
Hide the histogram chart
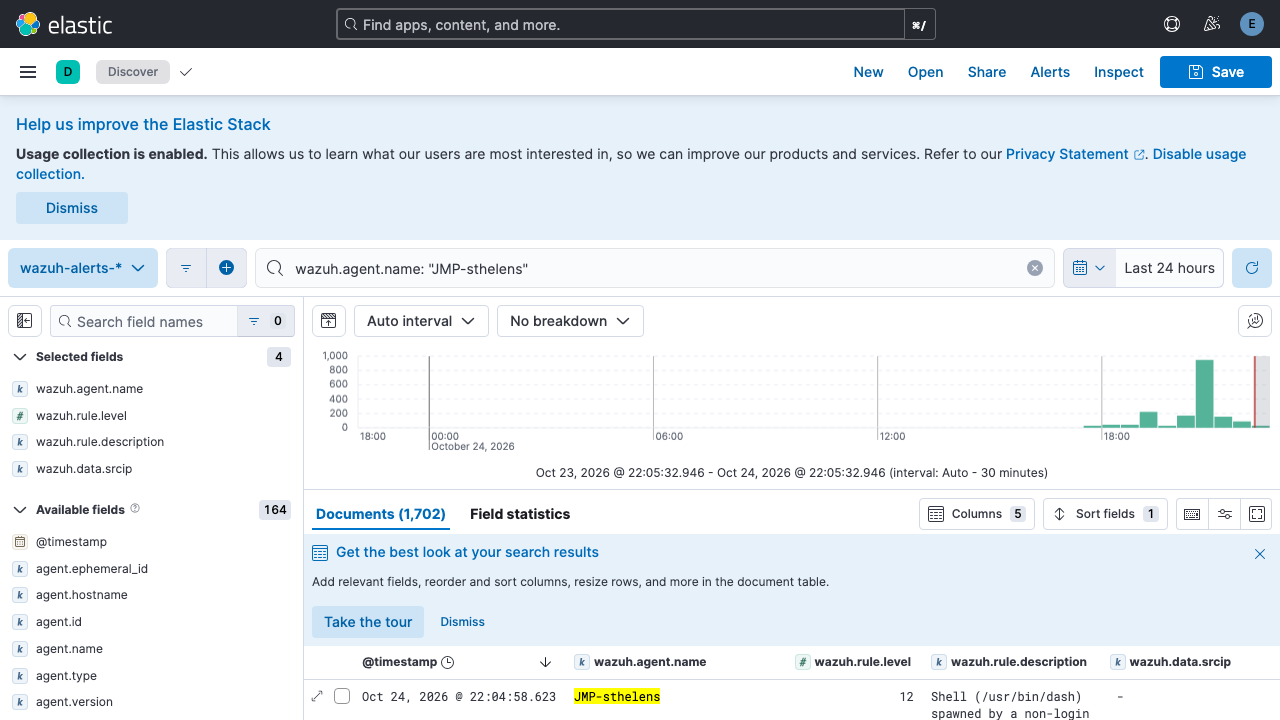point(328,321)
